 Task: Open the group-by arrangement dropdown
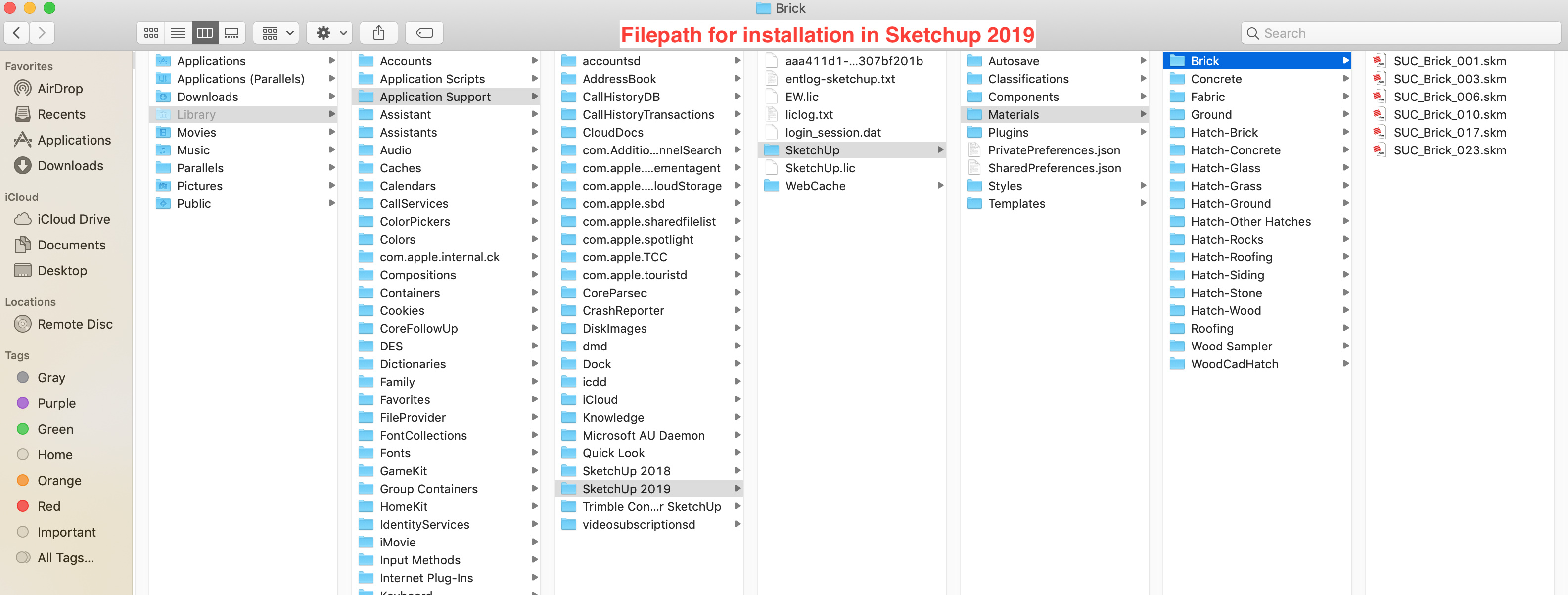pos(277,33)
